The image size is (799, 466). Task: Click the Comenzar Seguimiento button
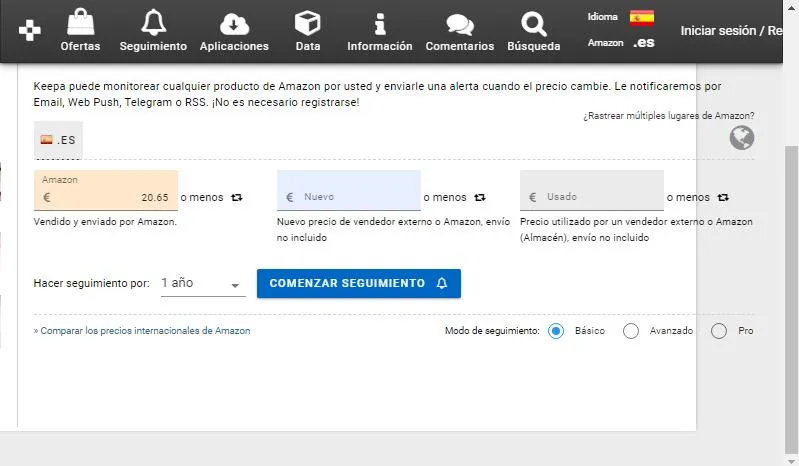[x=359, y=283]
